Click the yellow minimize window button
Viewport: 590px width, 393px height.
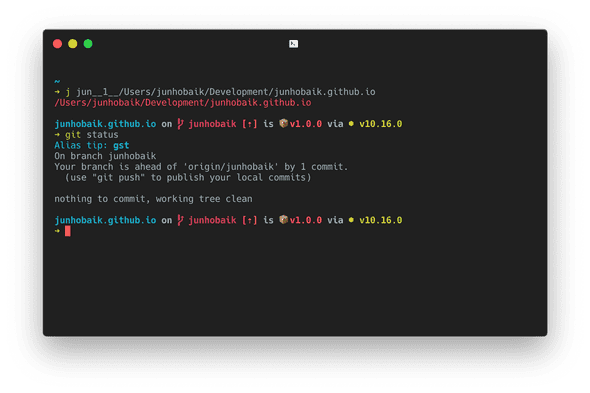tap(73, 44)
